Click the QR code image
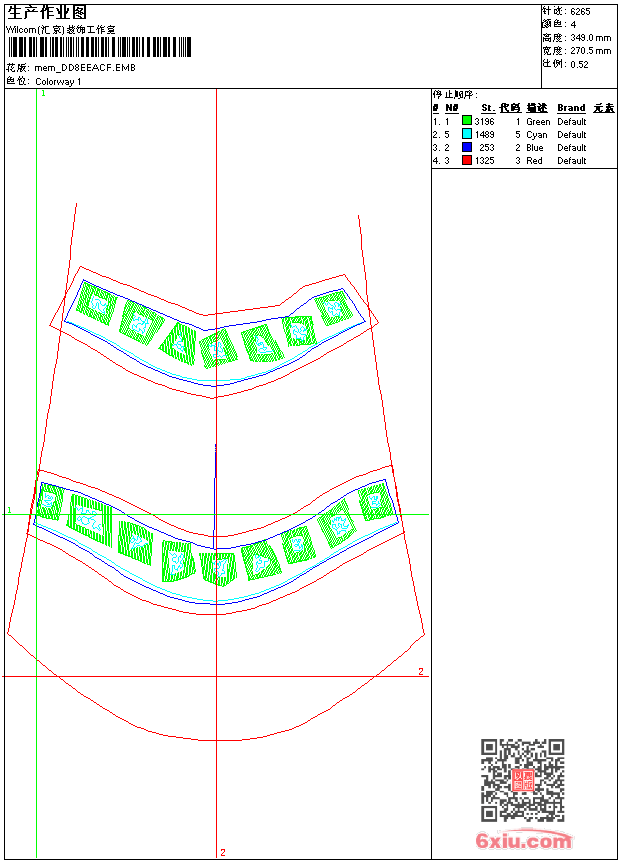Screen dimensions: 620x860 pos(523,780)
